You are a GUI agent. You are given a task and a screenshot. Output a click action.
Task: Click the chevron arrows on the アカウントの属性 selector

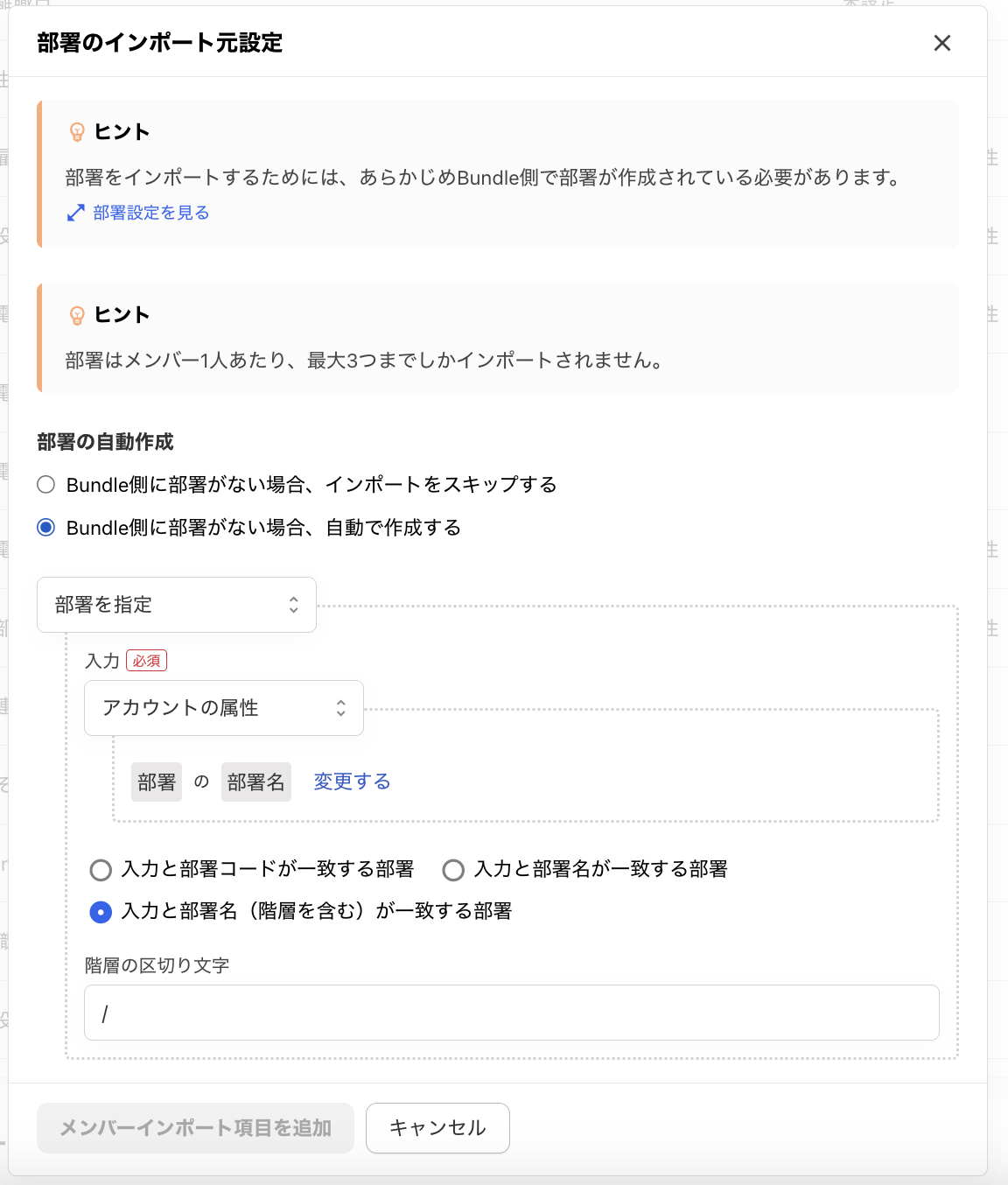tap(341, 708)
